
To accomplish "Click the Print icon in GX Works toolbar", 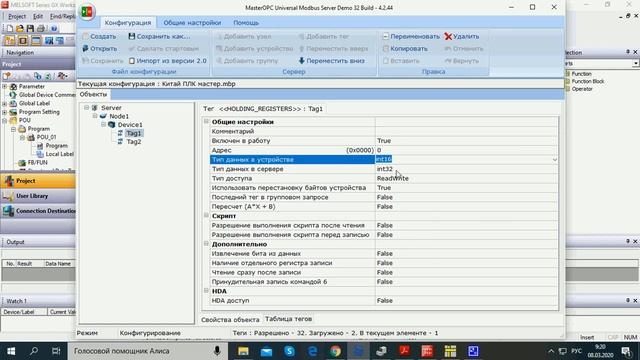I will click(x=40, y=28).
